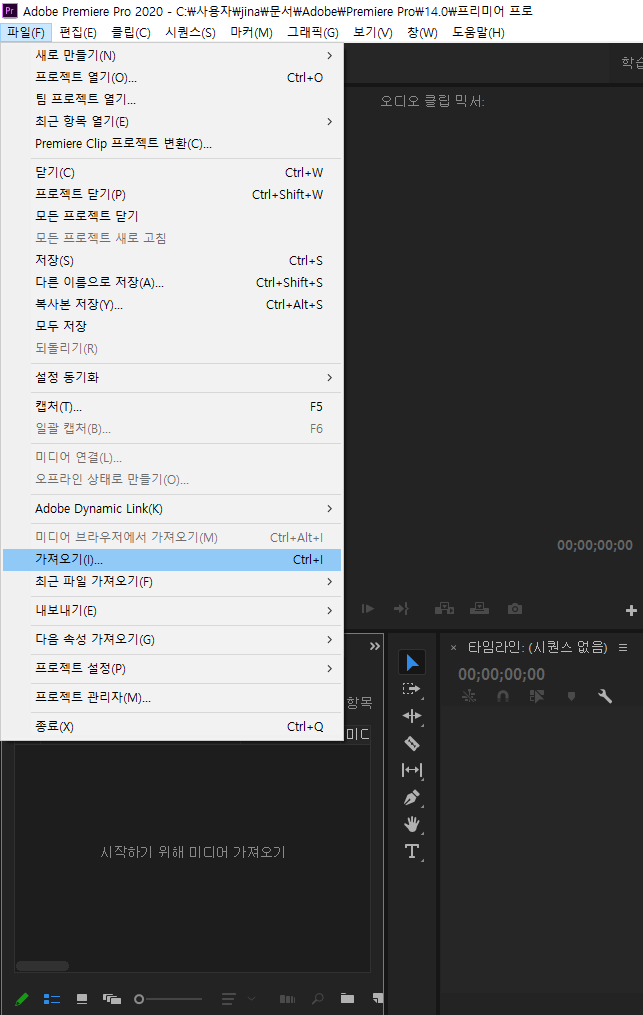The image size is (643, 1015).
Task: Open the timeline panel hamburger menu
Action: coord(623,647)
